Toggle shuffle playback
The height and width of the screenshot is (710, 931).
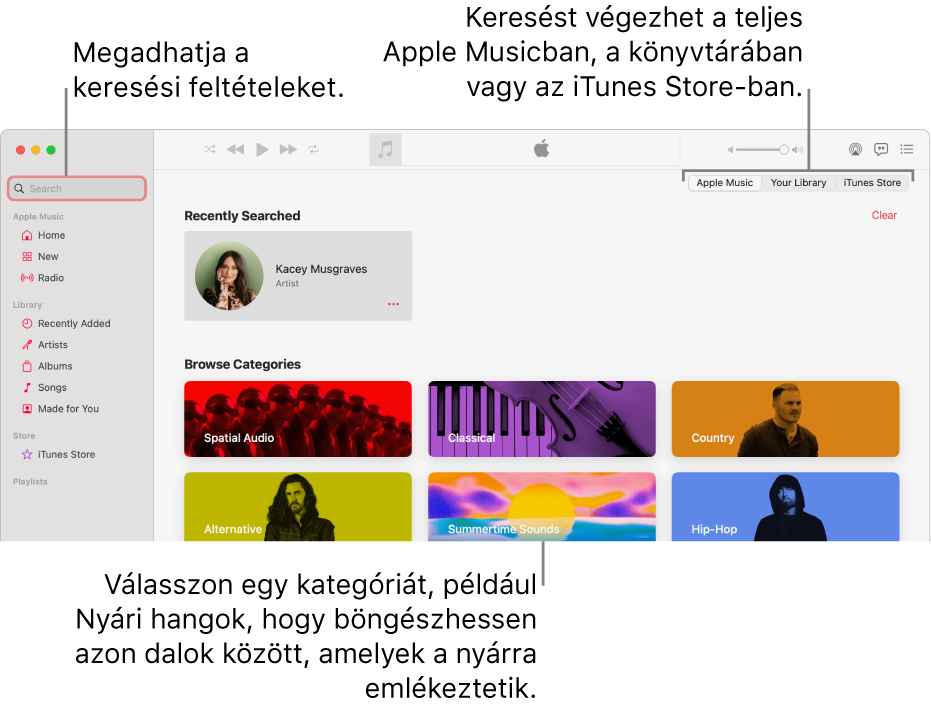tap(210, 149)
